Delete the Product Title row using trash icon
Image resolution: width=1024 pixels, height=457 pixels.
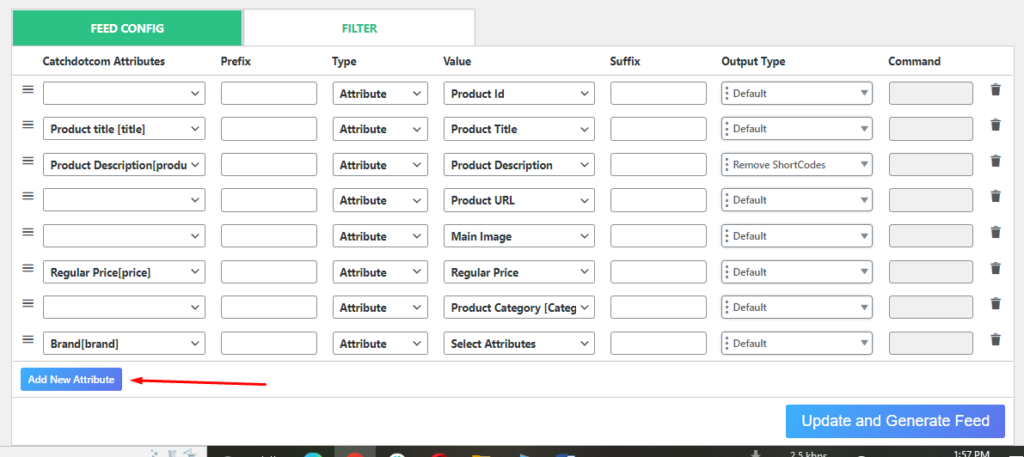tap(995, 125)
